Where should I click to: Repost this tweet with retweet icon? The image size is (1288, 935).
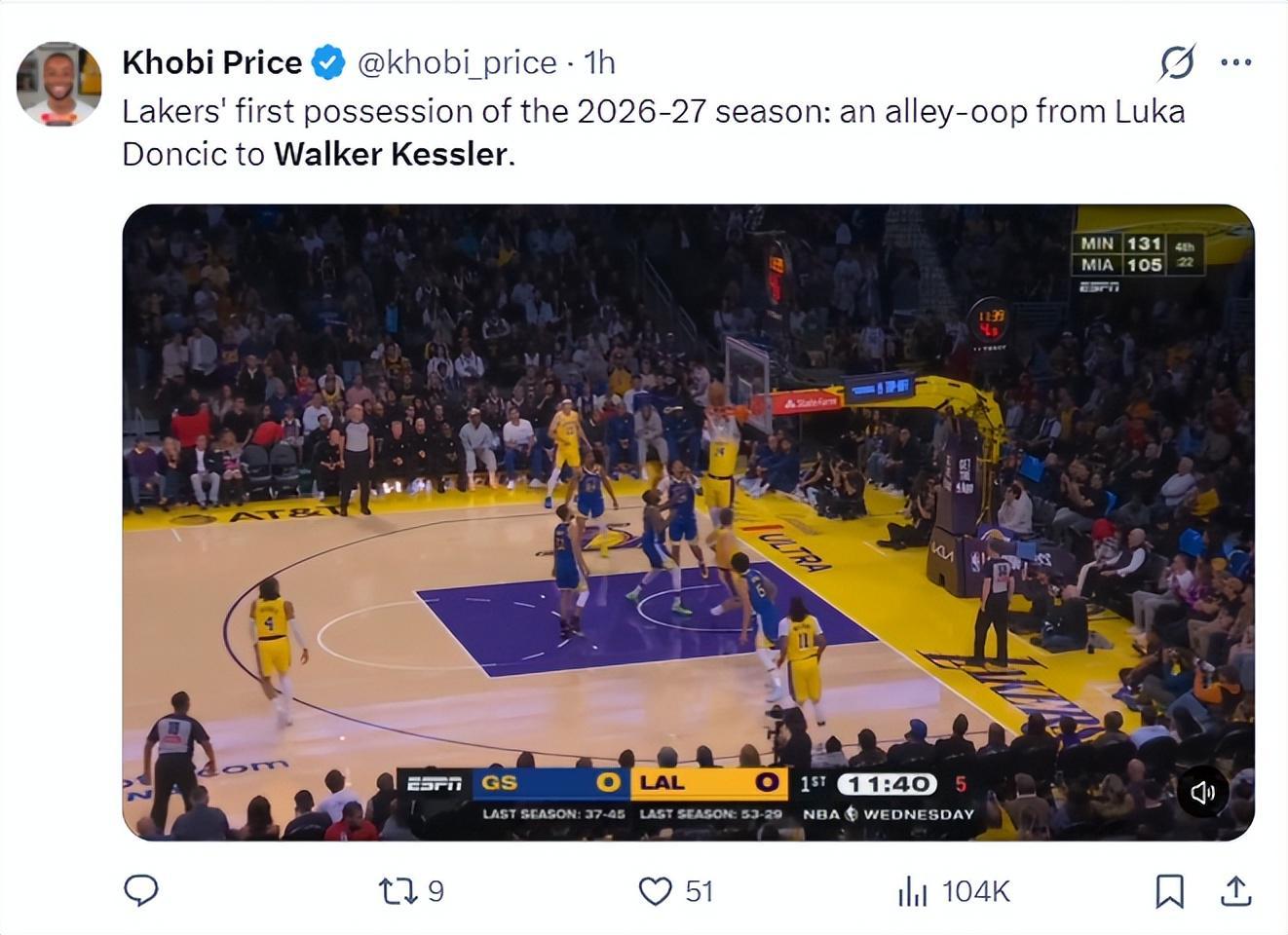point(397,890)
